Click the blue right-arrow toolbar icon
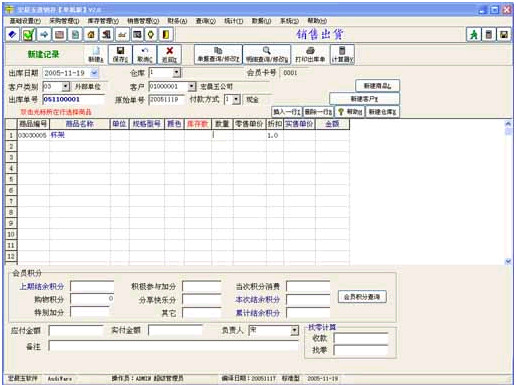 tap(44, 34)
